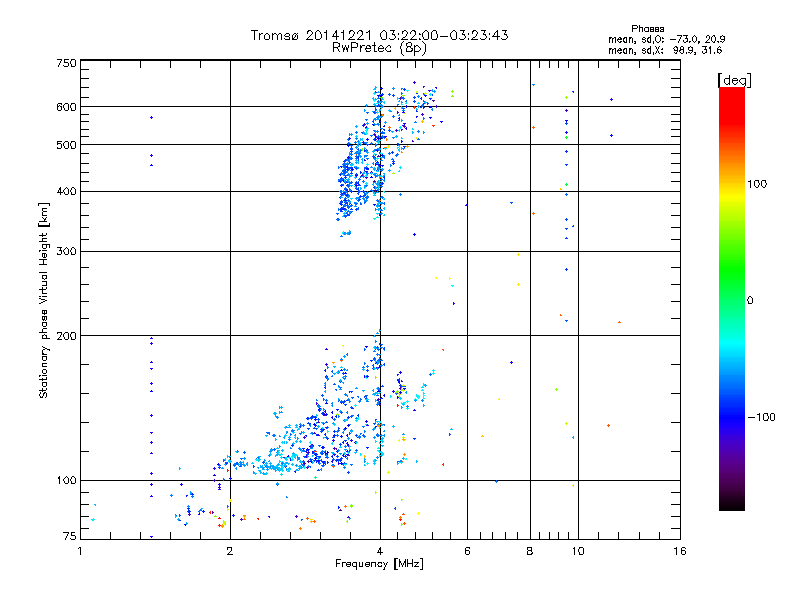The width and height of the screenshot is (800, 600).
Task: Click the 'mean, sd,X: 98.9, 31.6' text
Action: point(665,50)
